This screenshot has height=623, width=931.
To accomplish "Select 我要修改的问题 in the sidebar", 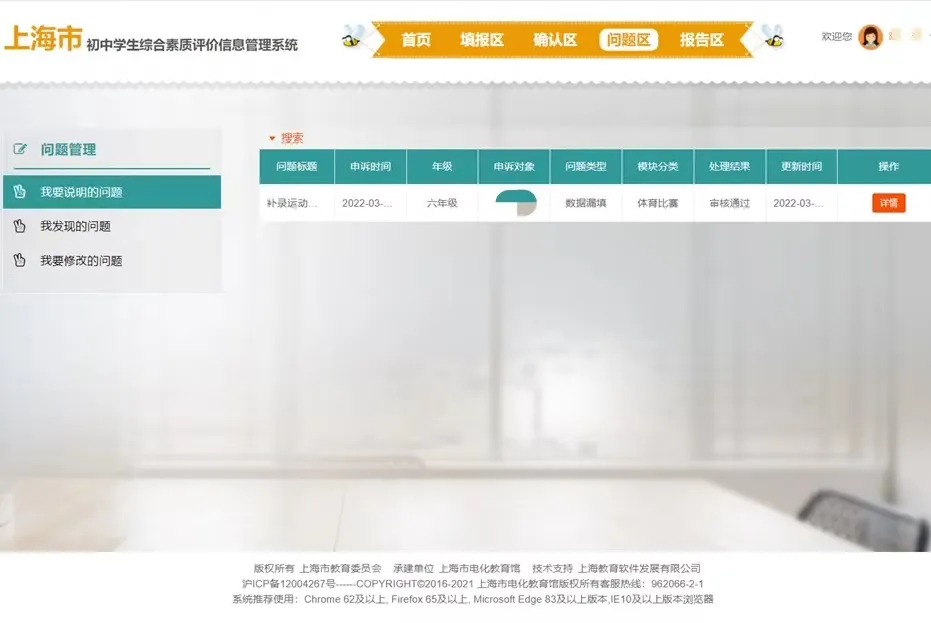I will pos(81,260).
